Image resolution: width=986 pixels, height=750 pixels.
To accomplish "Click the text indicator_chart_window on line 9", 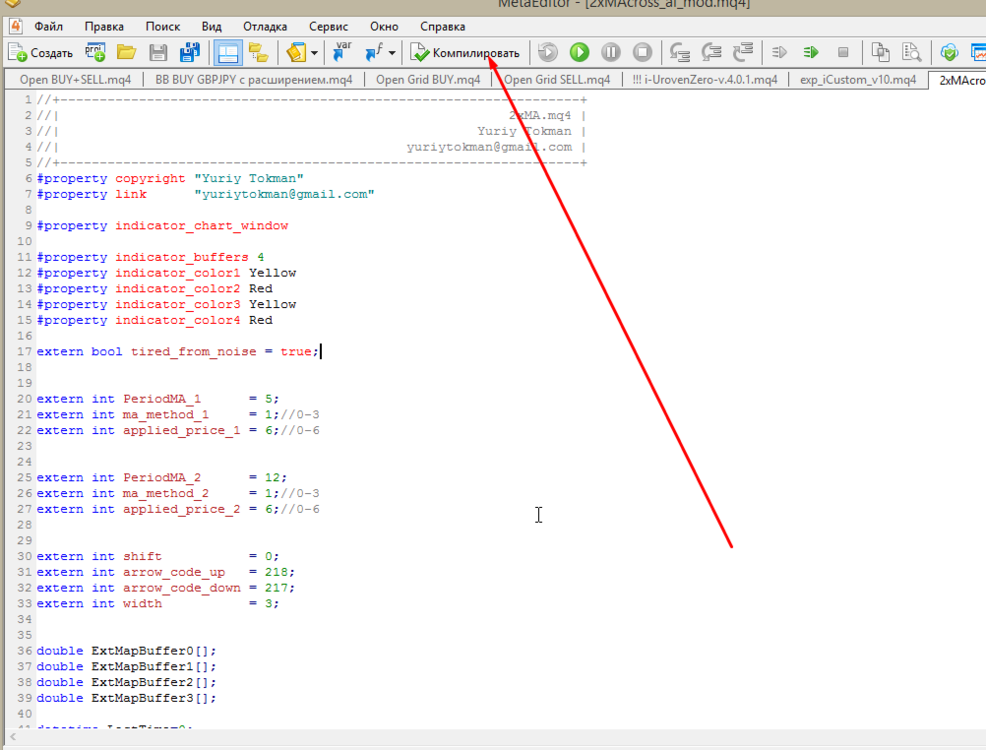I will 201,226.
